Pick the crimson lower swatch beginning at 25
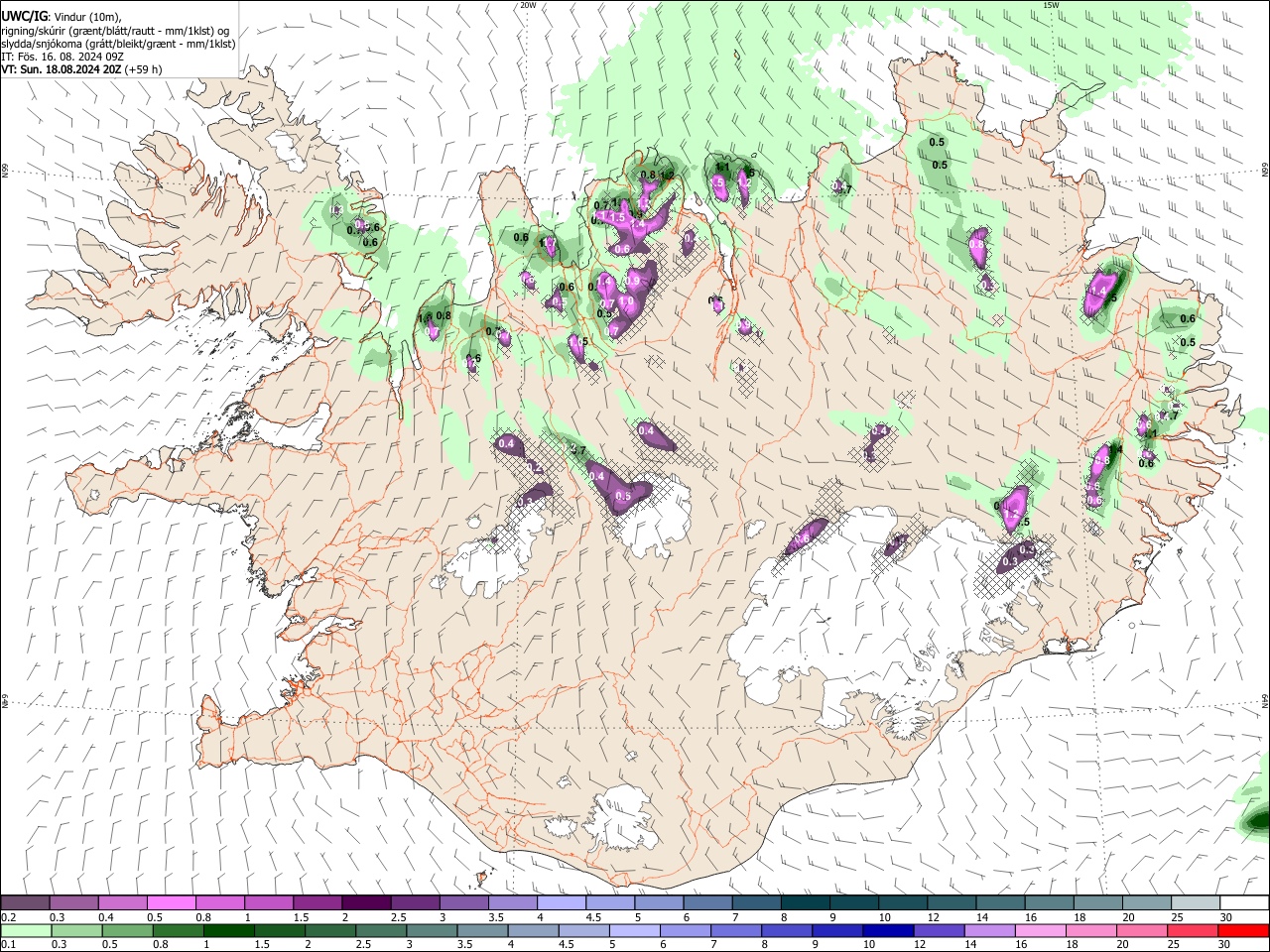This screenshot has height=952, width=1270. coord(1194,930)
